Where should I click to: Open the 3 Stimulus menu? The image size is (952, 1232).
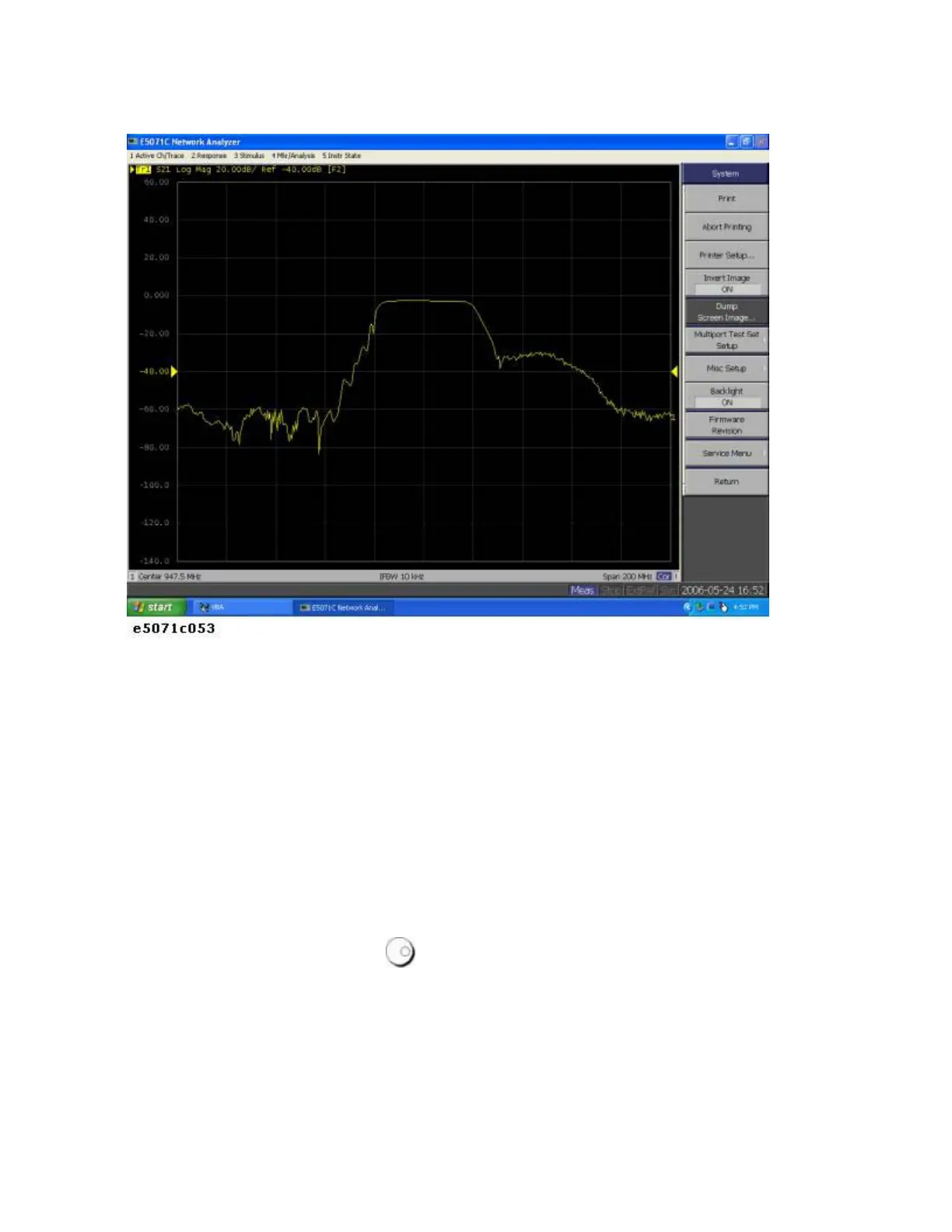pos(250,156)
